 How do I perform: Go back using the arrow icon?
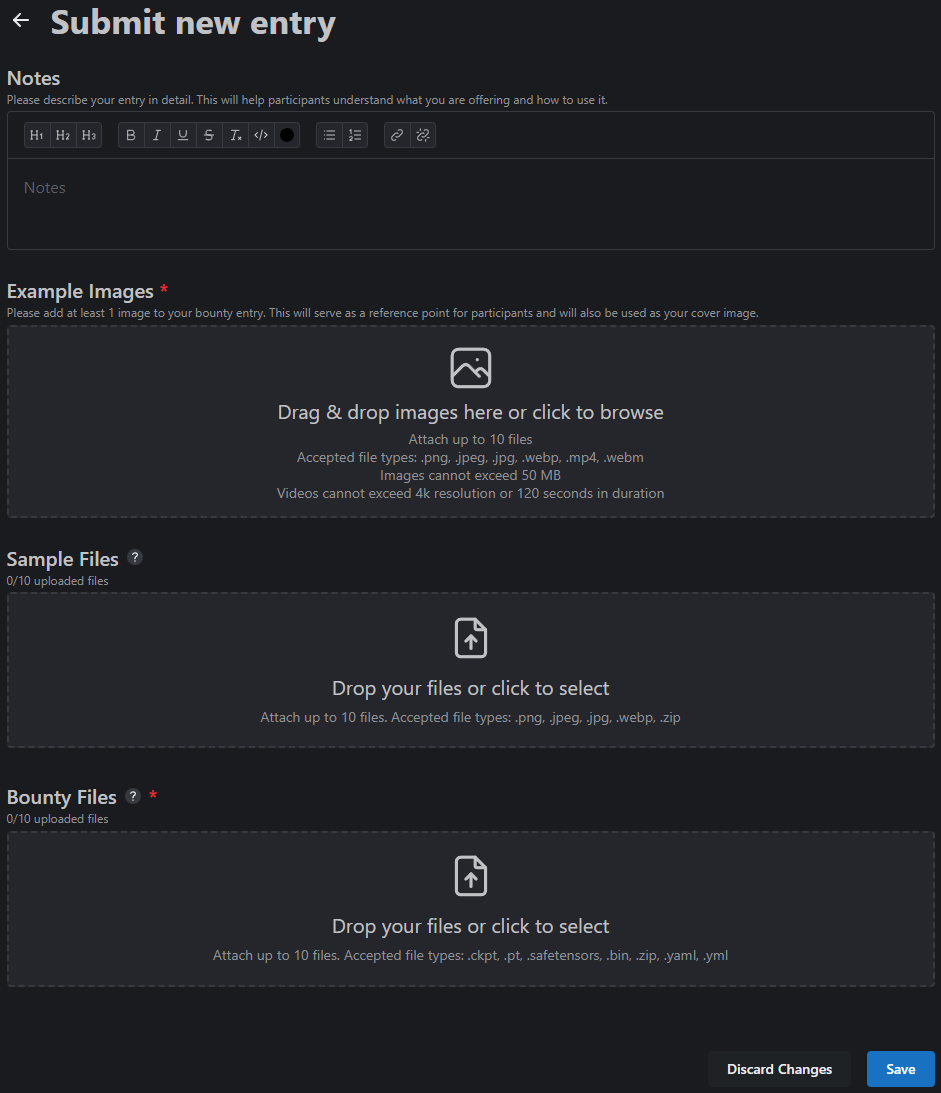coord(20,21)
